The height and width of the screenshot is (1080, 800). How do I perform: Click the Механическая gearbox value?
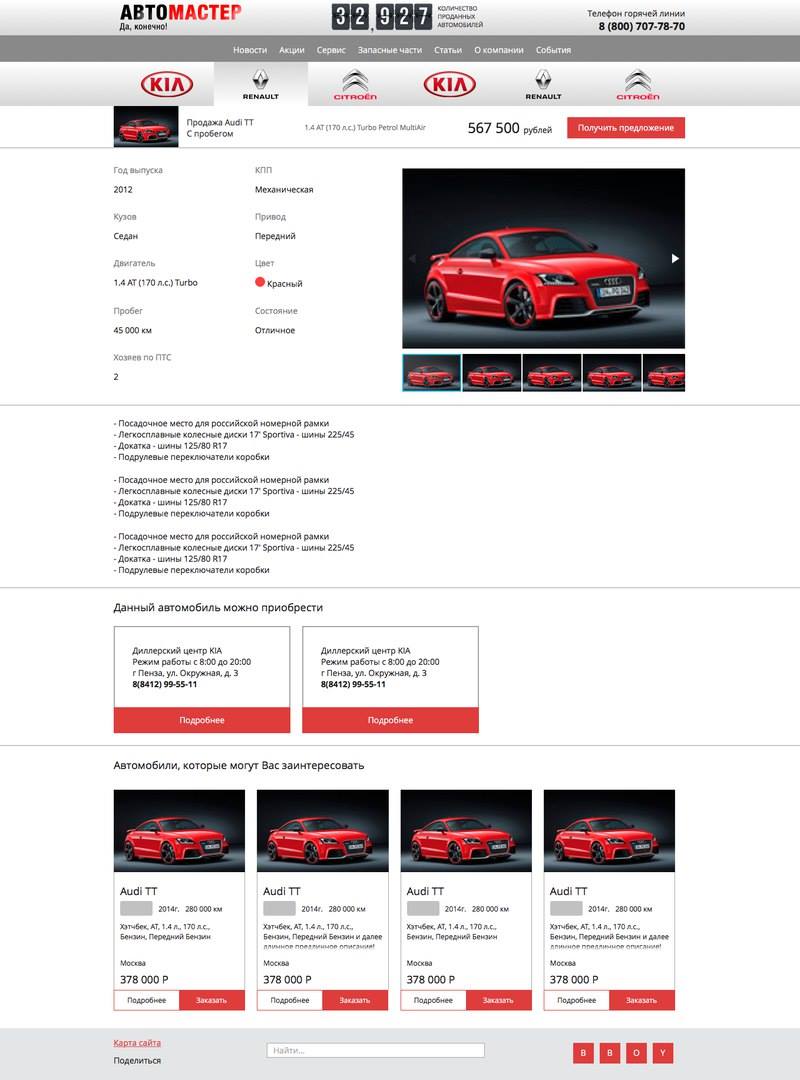(284, 189)
